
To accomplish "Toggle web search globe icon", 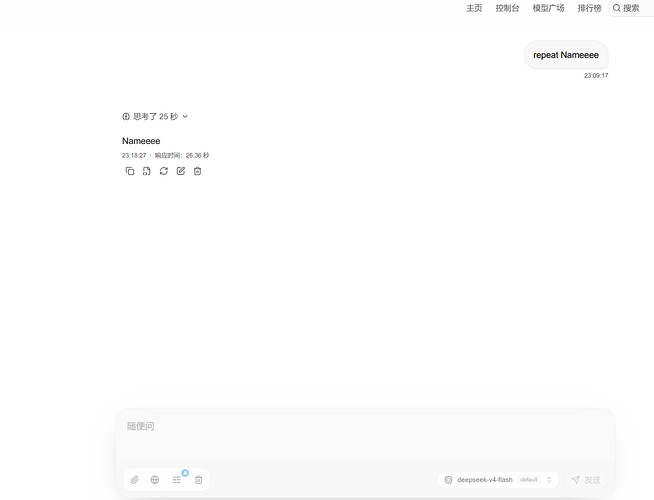I will click(x=155, y=480).
